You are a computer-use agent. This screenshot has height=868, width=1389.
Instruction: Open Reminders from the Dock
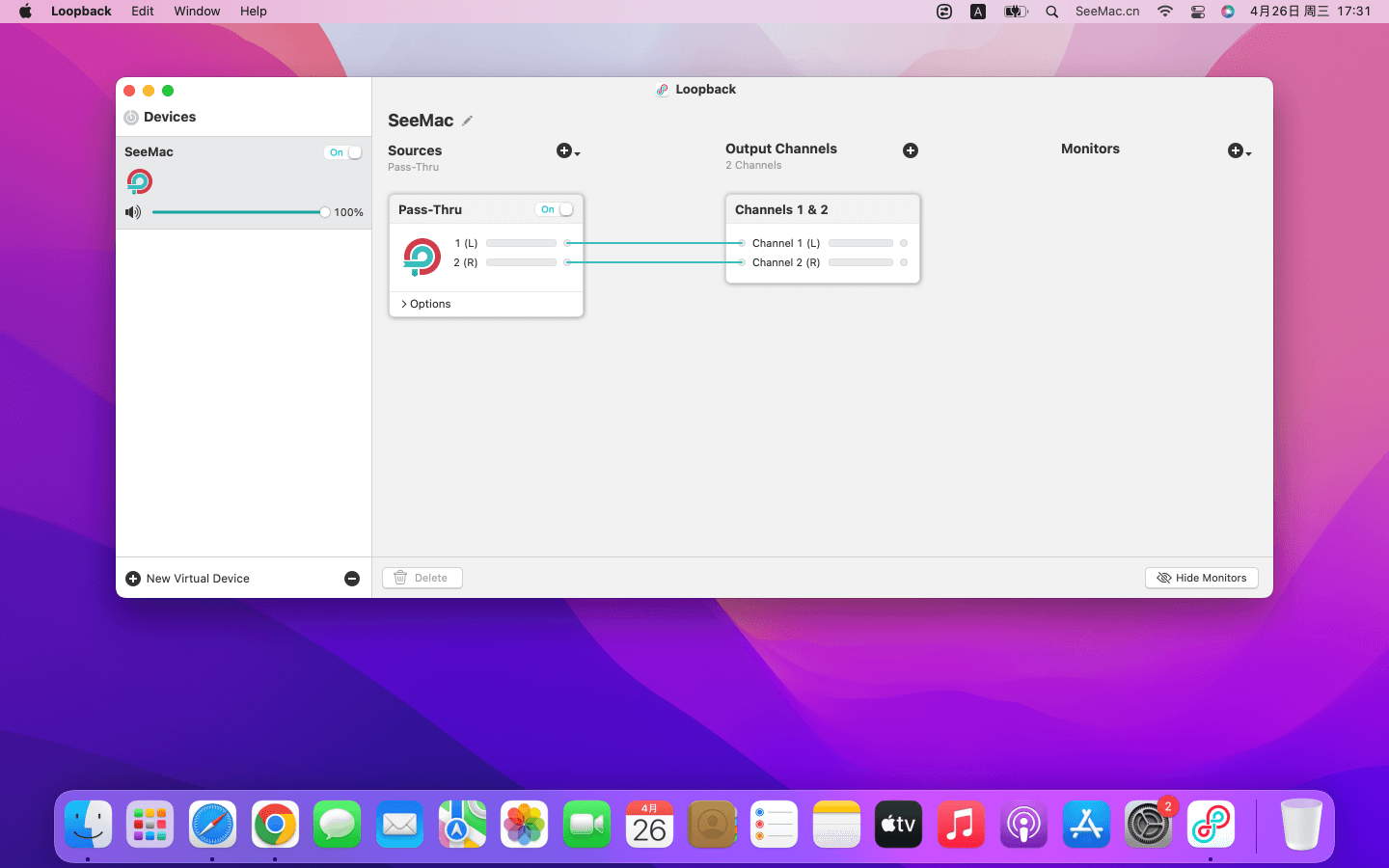point(774,825)
